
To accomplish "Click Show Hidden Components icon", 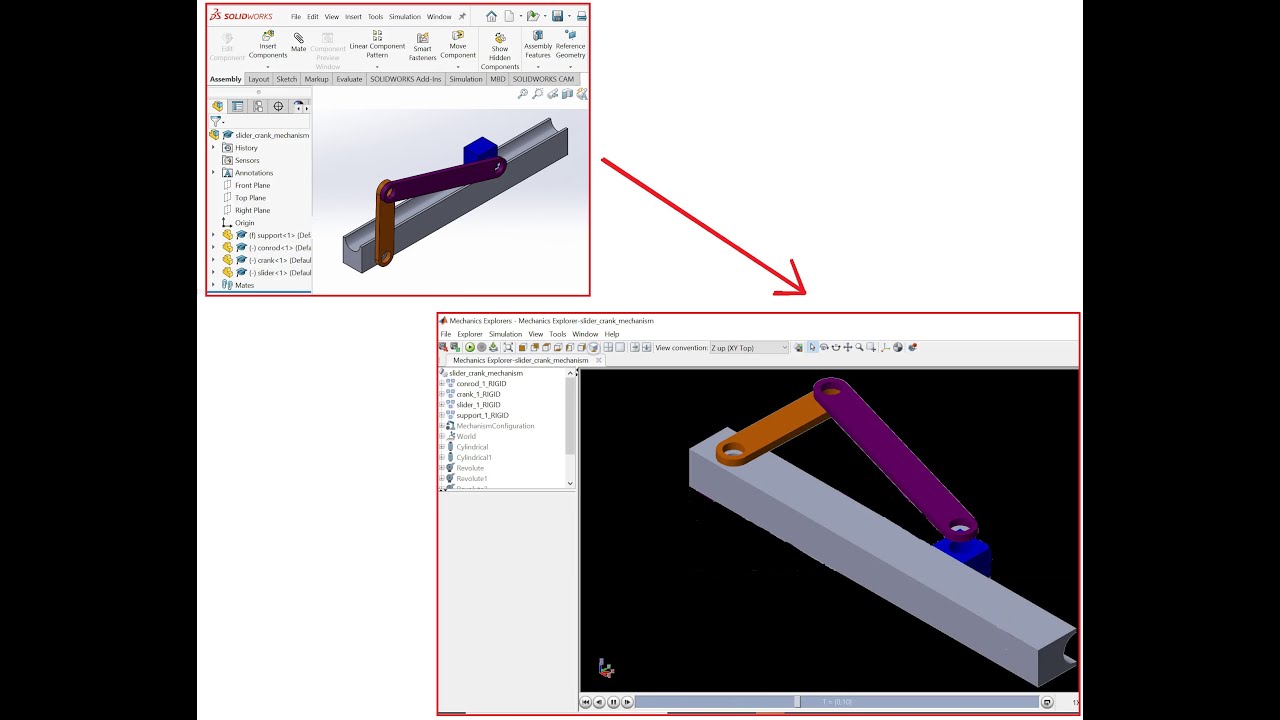I will 500,38.
